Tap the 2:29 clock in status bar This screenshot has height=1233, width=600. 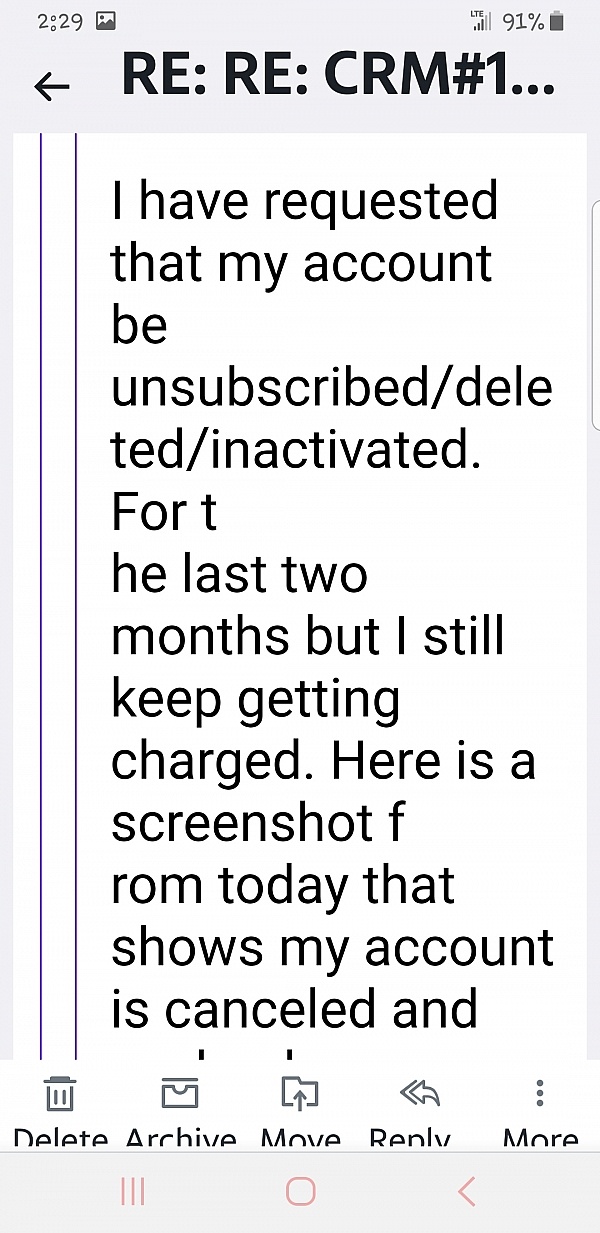59,21
